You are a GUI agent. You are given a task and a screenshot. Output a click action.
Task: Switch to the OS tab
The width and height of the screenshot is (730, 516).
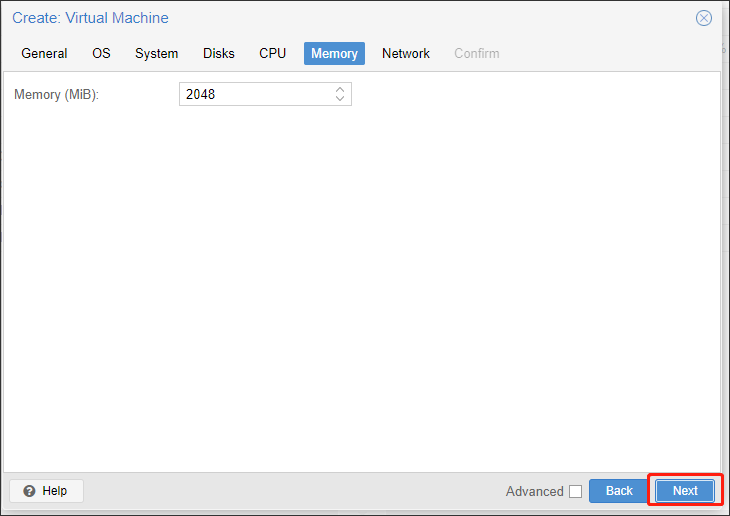click(101, 54)
